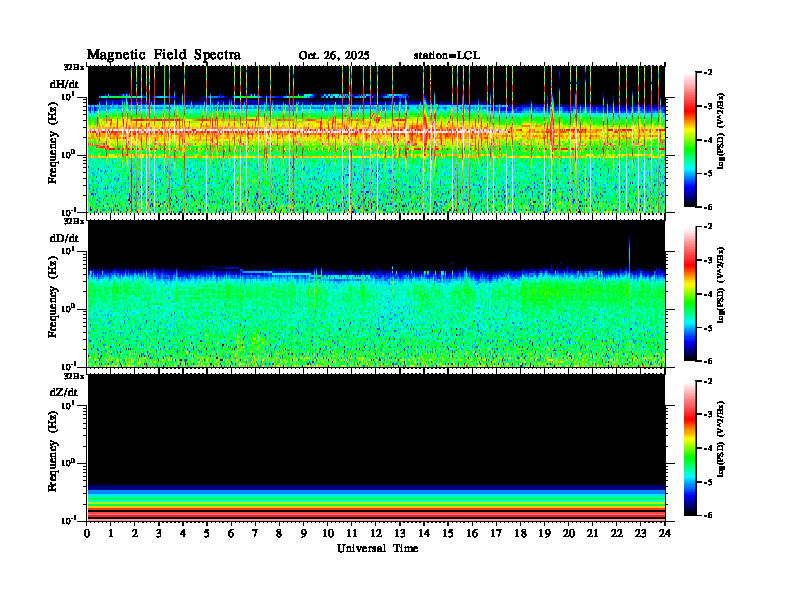
Task: Click the '5' hour tick label
Action: pos(207,533)
